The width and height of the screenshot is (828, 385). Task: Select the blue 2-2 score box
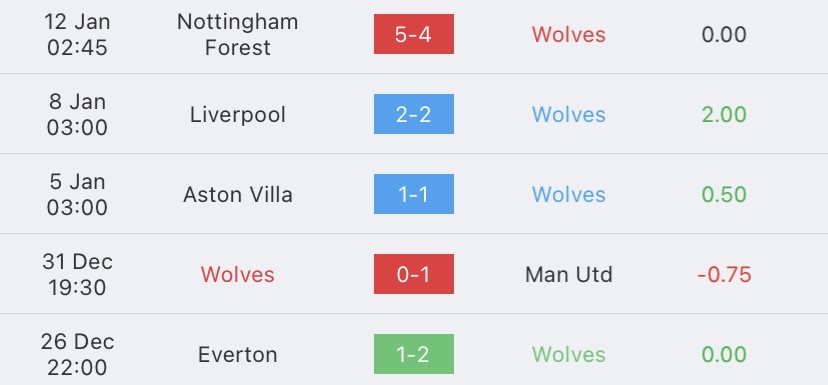pos(413,114)
